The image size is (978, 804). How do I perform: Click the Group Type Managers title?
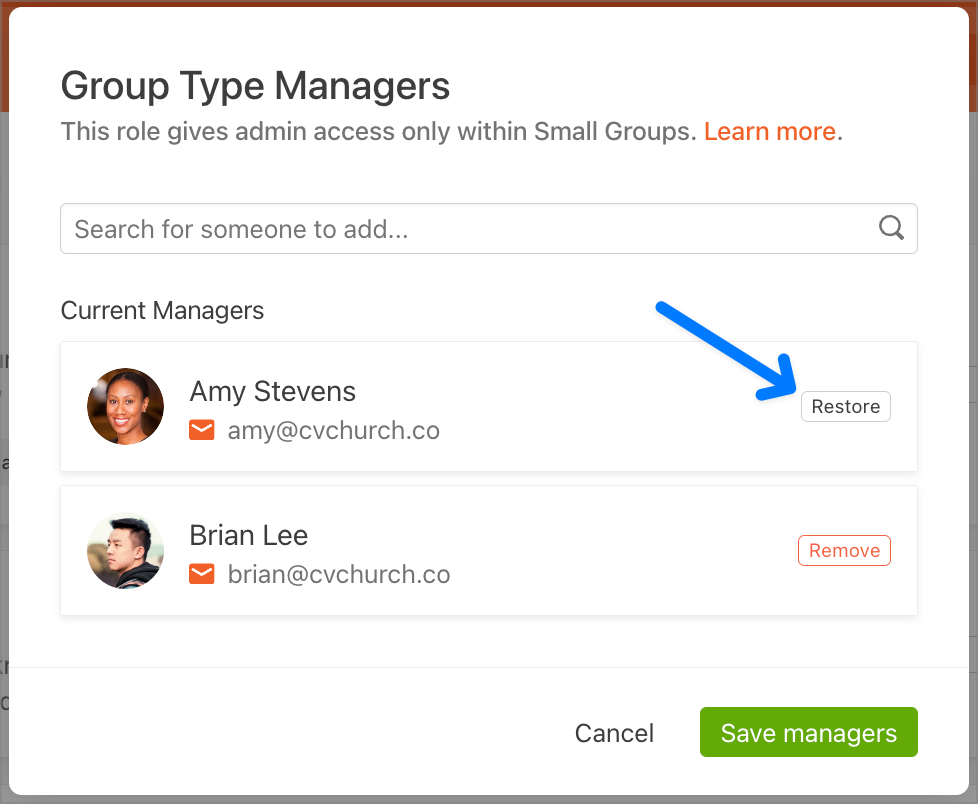[255, 85]
